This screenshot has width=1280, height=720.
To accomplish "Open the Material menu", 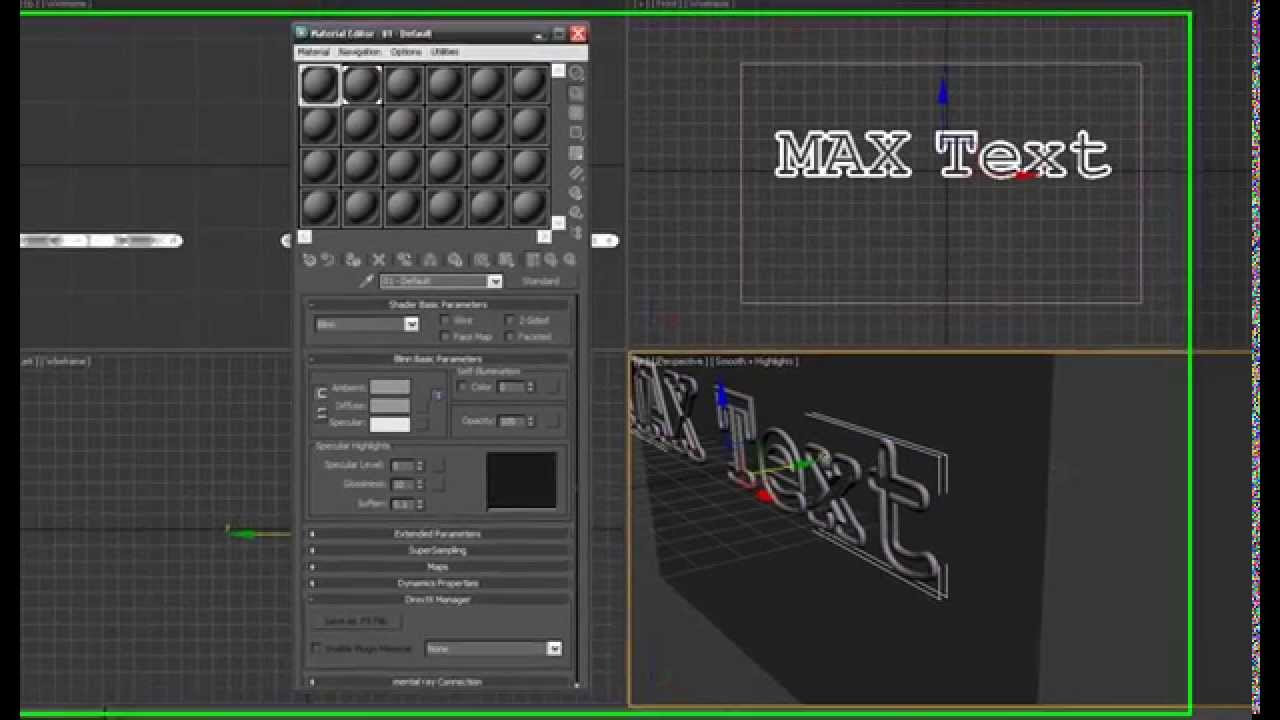I will tap(313, 52).
